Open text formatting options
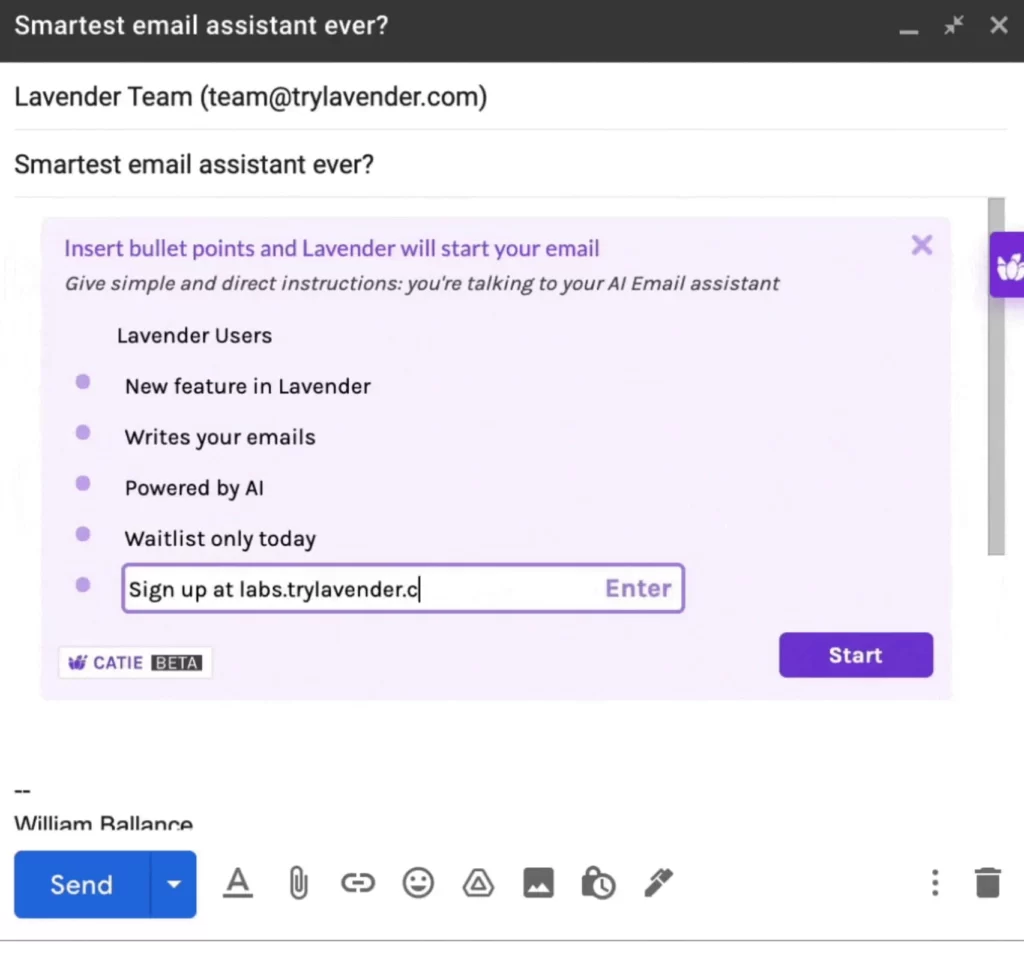Viewport: 1024px width, 971px height. click(238, 883)
